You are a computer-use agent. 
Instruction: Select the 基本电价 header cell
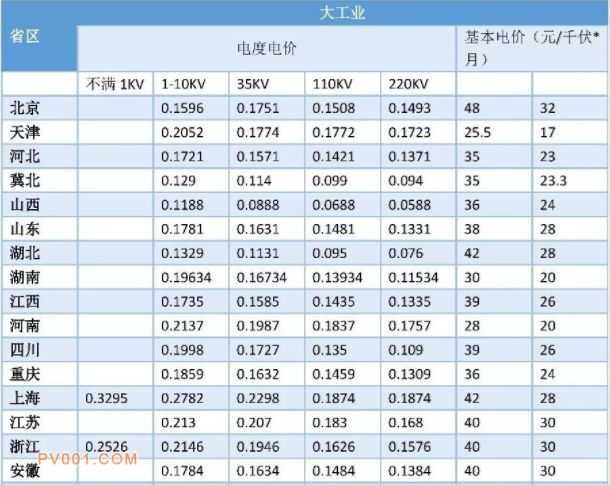(531, 47)
